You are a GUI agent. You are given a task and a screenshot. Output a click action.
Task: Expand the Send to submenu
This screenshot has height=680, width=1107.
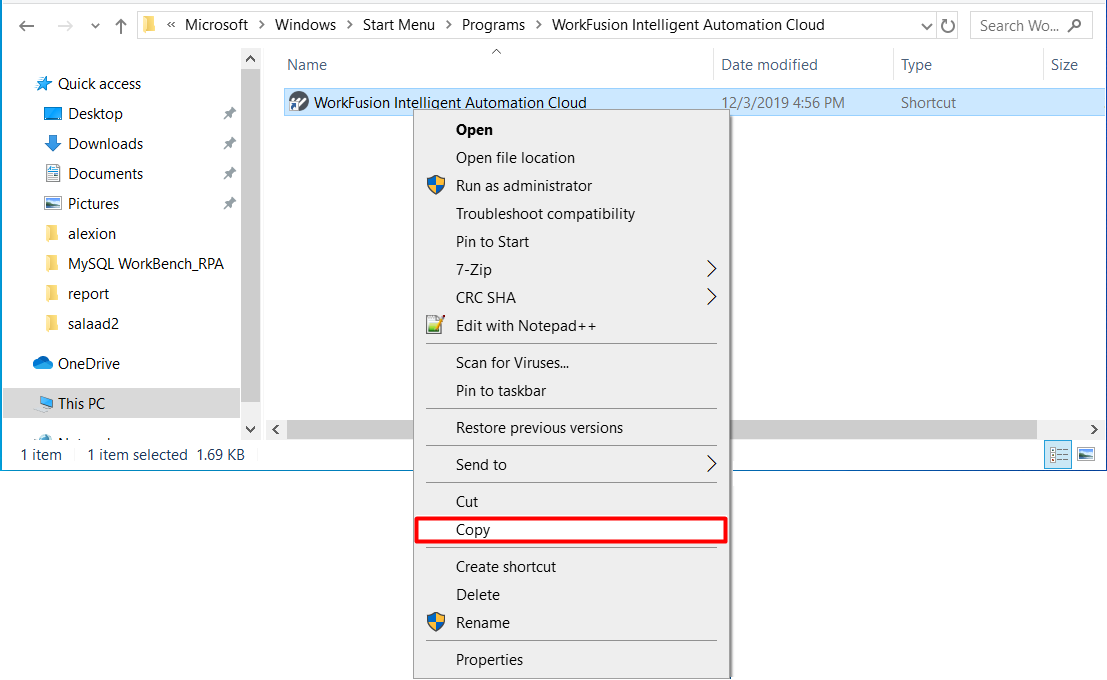point(571,465)
